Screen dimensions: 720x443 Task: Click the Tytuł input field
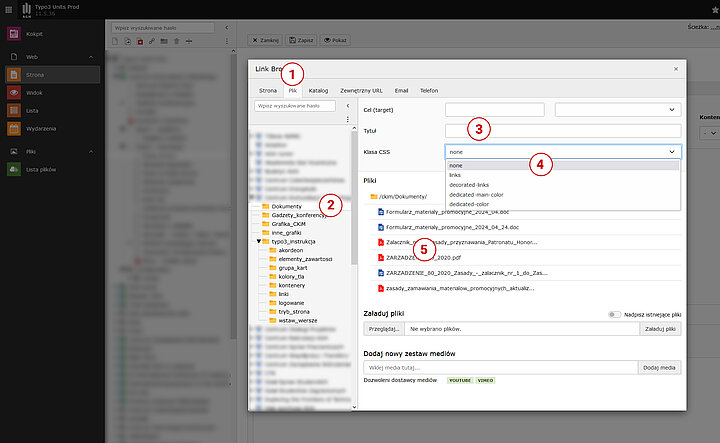563,131
